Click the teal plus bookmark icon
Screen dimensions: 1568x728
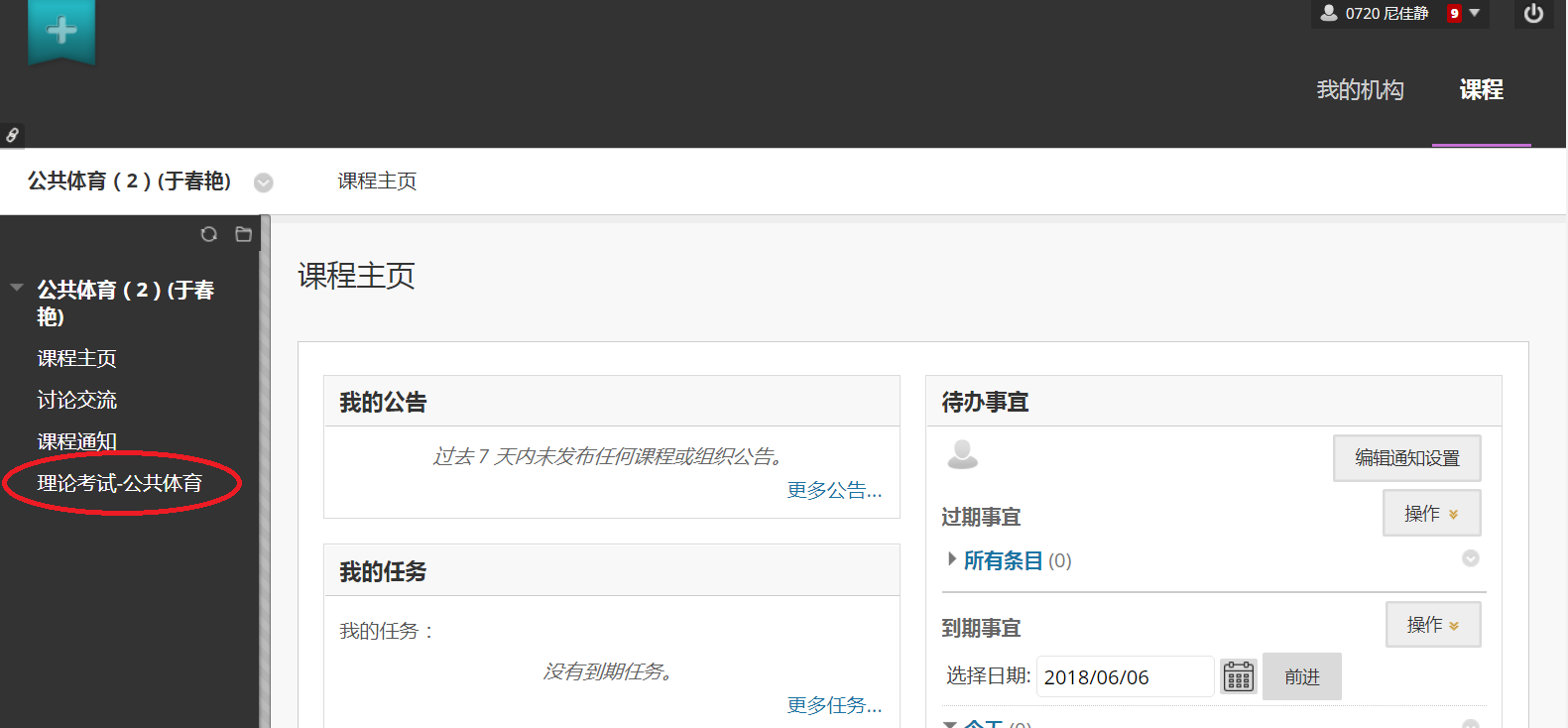click(x=61, y=32)
